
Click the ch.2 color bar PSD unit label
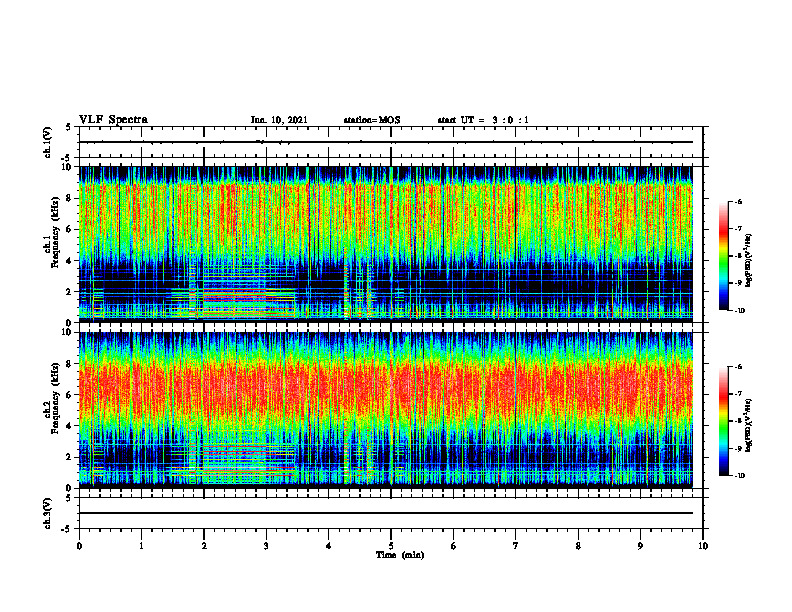[749, 423]
